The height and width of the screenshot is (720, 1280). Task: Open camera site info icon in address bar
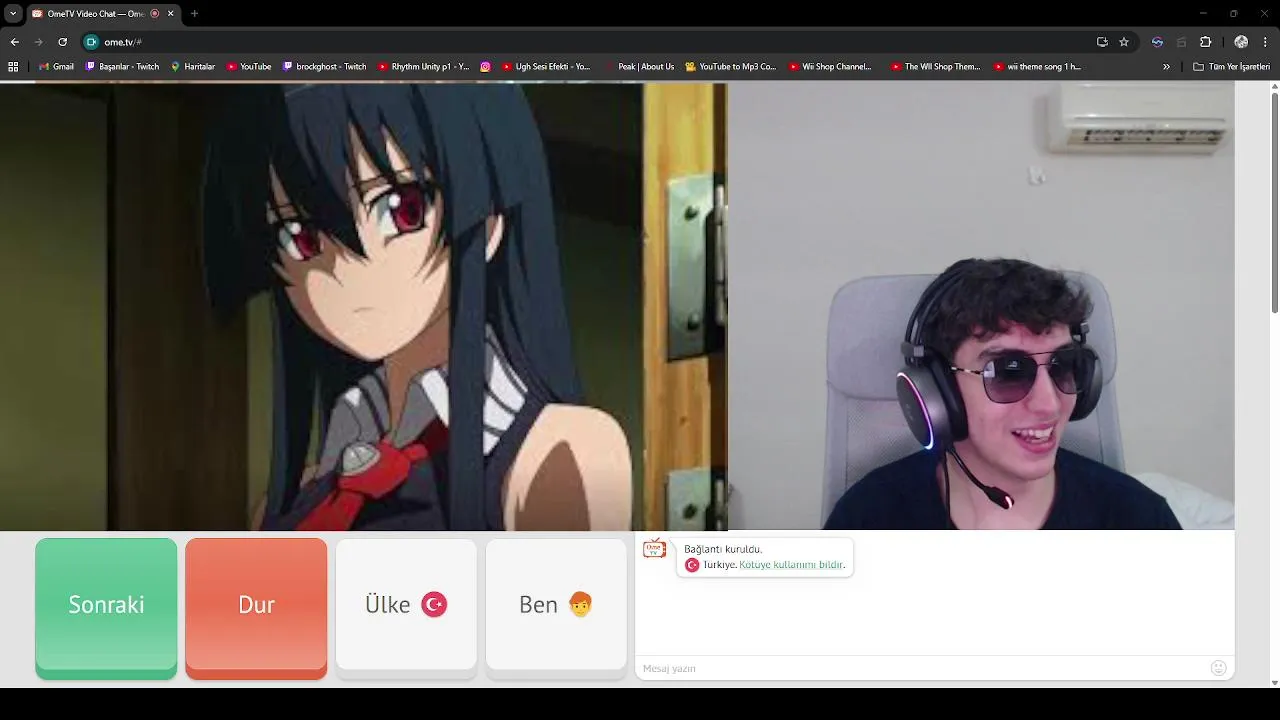[x=91, y=42]
